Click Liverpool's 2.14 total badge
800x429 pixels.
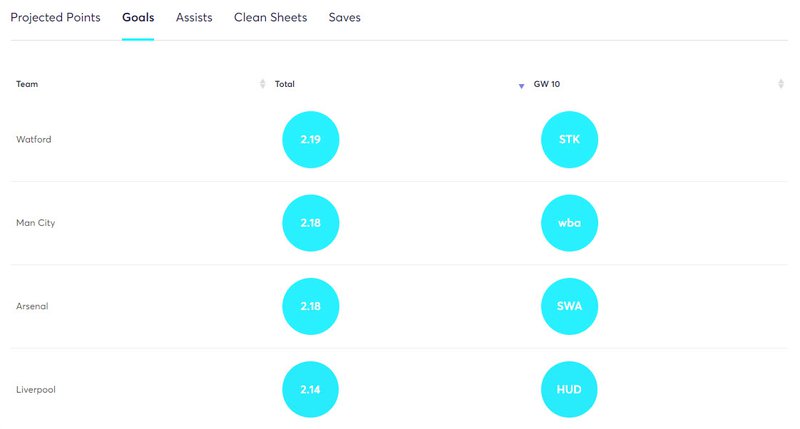point(310,390)
